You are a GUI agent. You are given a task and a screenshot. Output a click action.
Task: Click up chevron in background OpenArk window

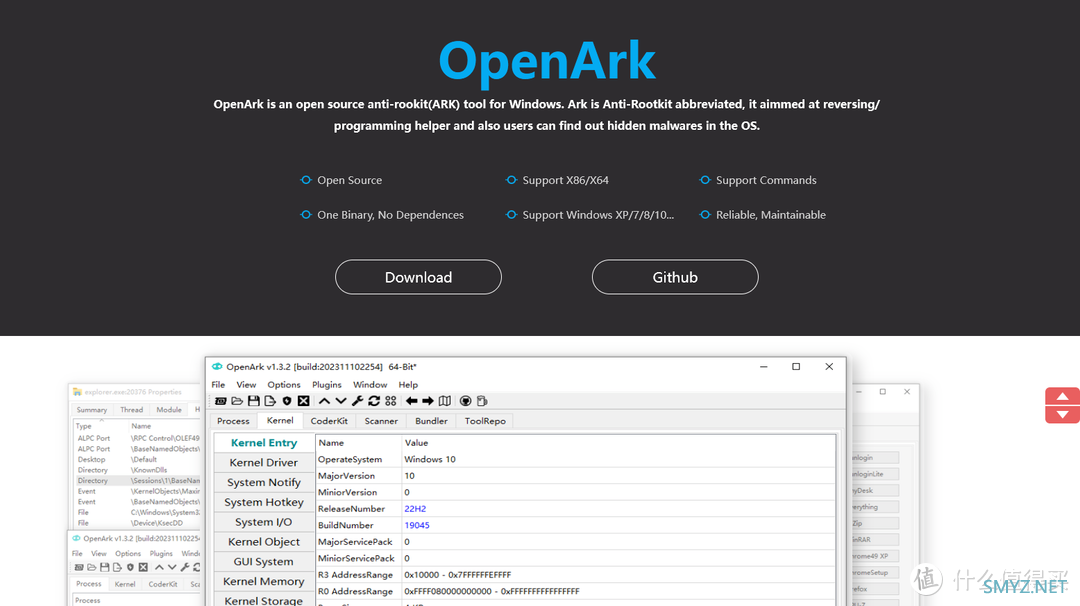point(159,567)
